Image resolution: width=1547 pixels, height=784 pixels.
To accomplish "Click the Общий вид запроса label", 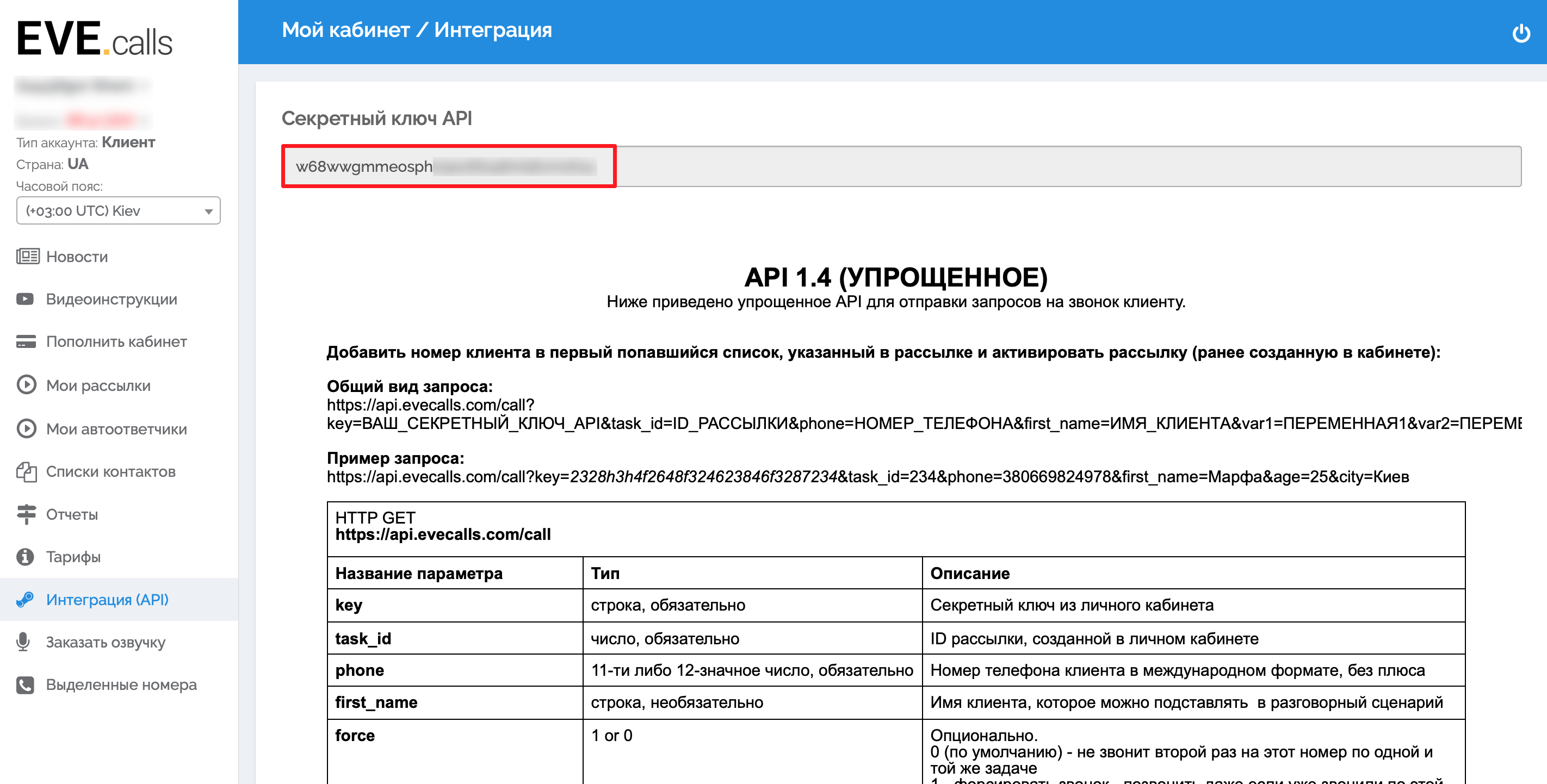I will (x=410, y=386).
